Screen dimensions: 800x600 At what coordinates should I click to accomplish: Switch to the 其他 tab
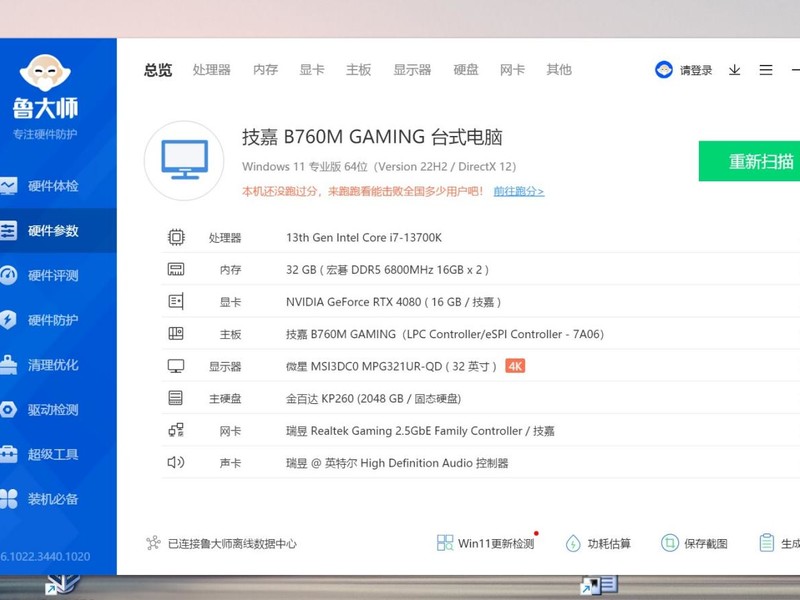559,70
